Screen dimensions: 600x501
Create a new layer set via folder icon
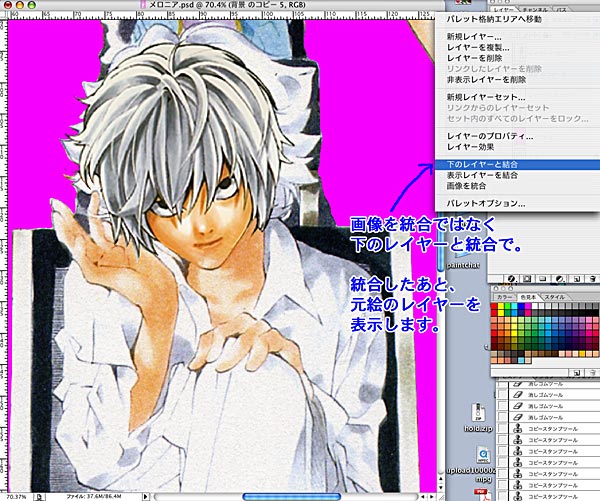[x=542, y=279]
